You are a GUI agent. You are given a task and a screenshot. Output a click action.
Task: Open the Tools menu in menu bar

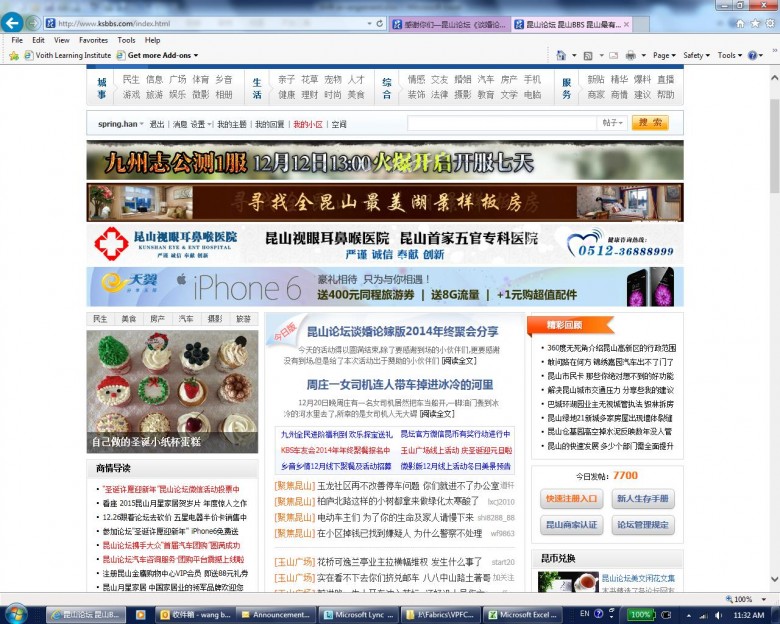(126, 40)
